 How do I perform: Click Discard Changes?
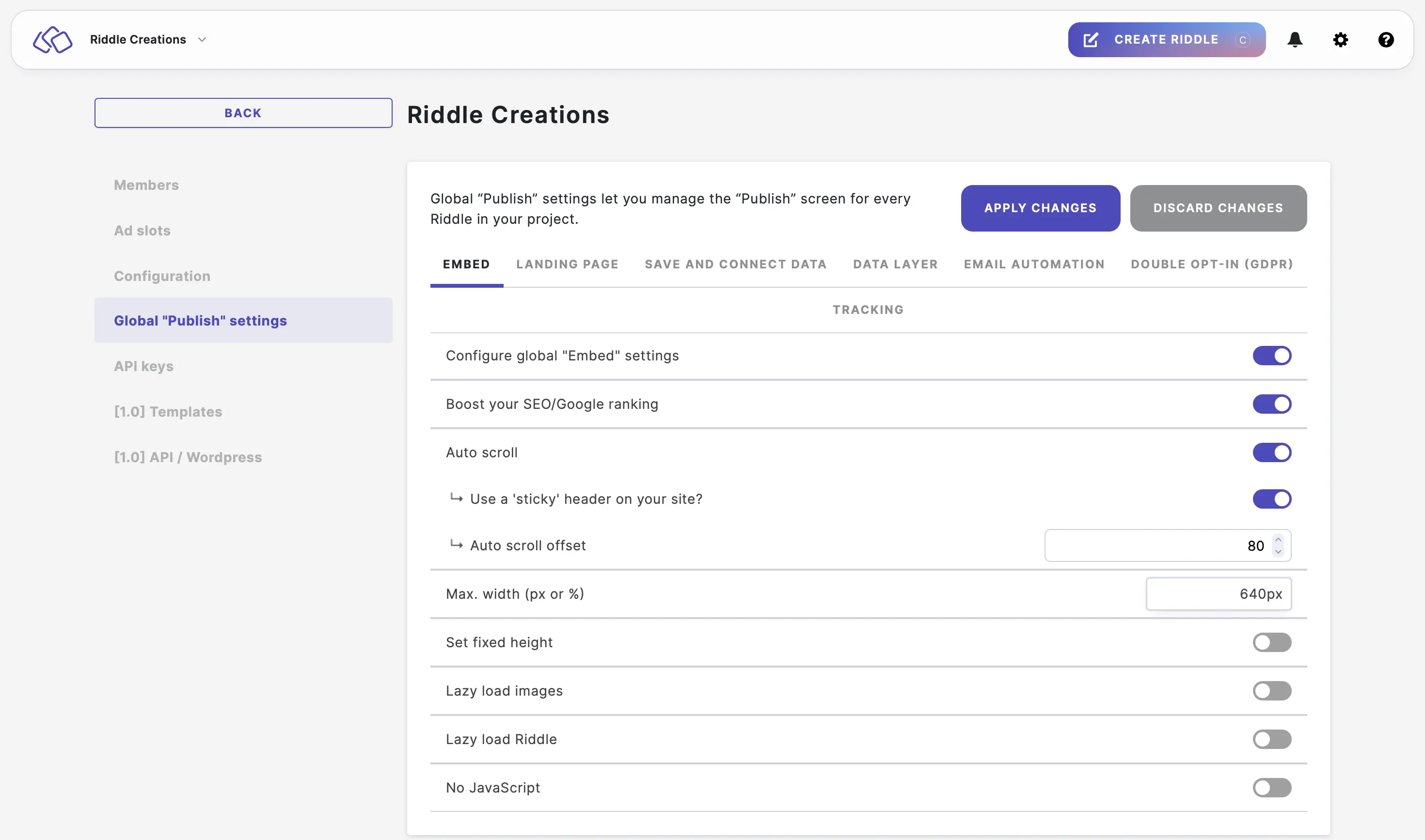pyautogui.click(x=1218, y=208)
